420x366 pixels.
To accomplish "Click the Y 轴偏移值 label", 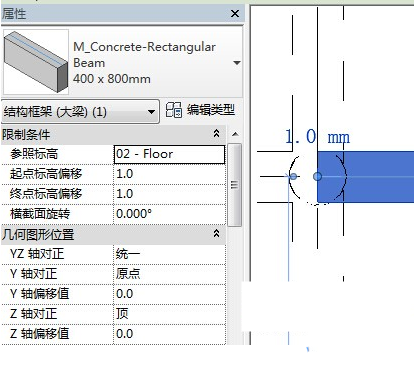I will (x=39, y=294).
